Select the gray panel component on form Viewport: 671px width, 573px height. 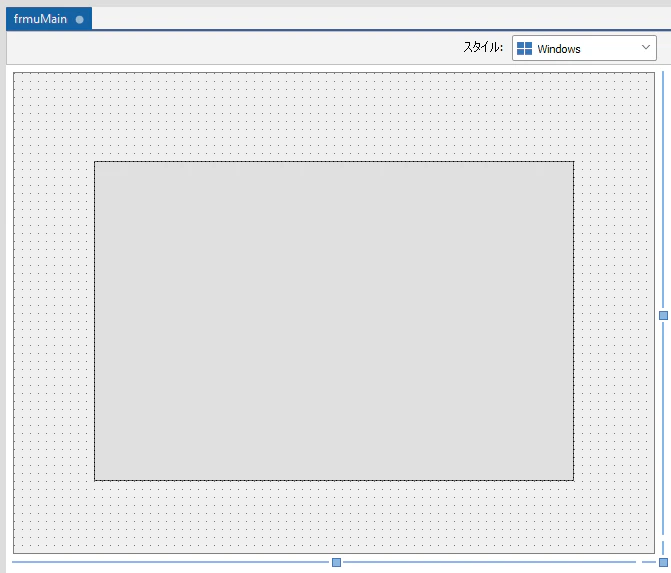click(334, 321)
